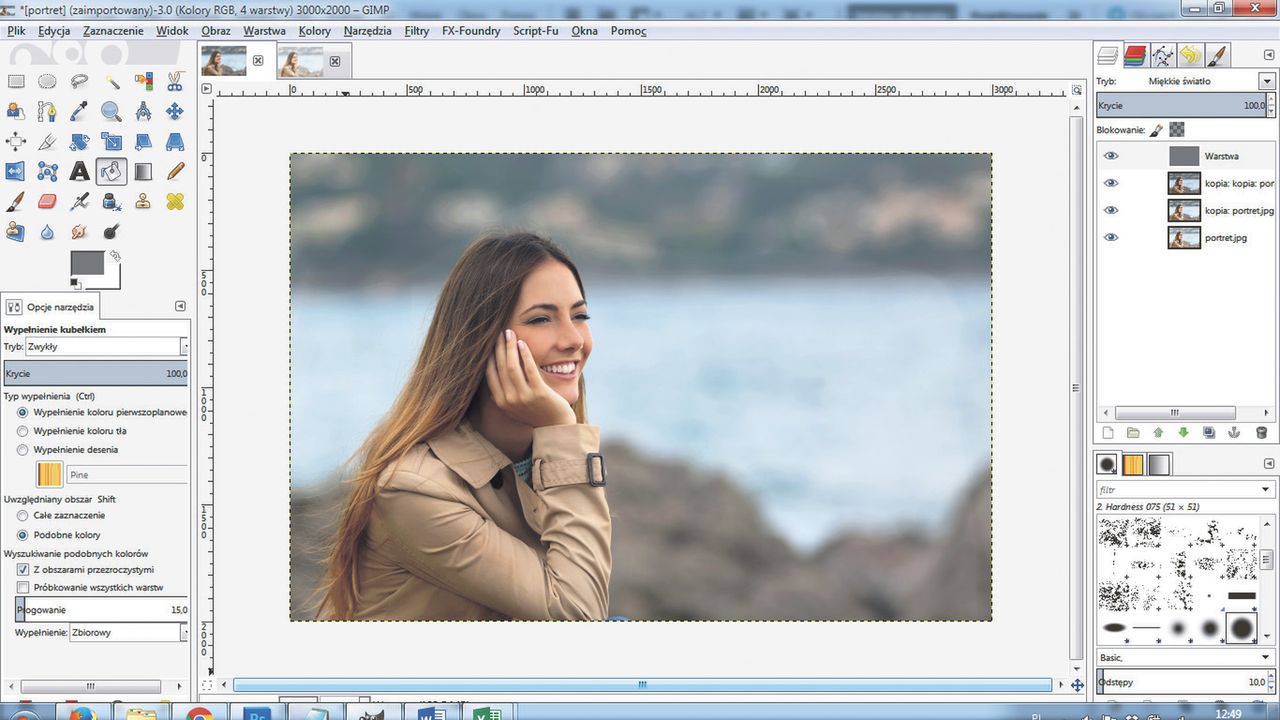This screenshot has width=1280, height=720.
Task: Adjust the Progowanie threshold slider
Action: pyautogui.click(x=102, y=609)
